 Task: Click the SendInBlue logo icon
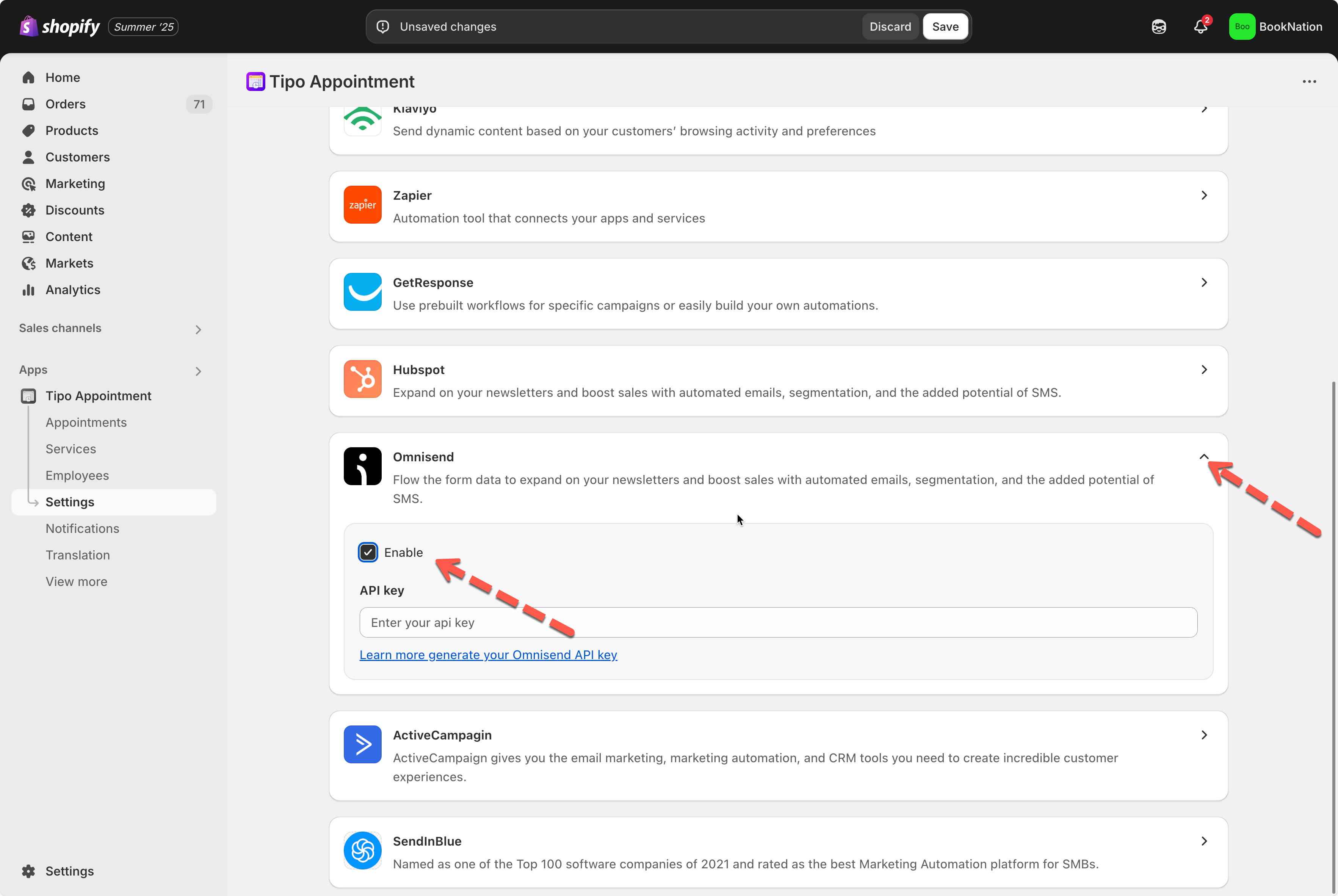click(362, 850)
